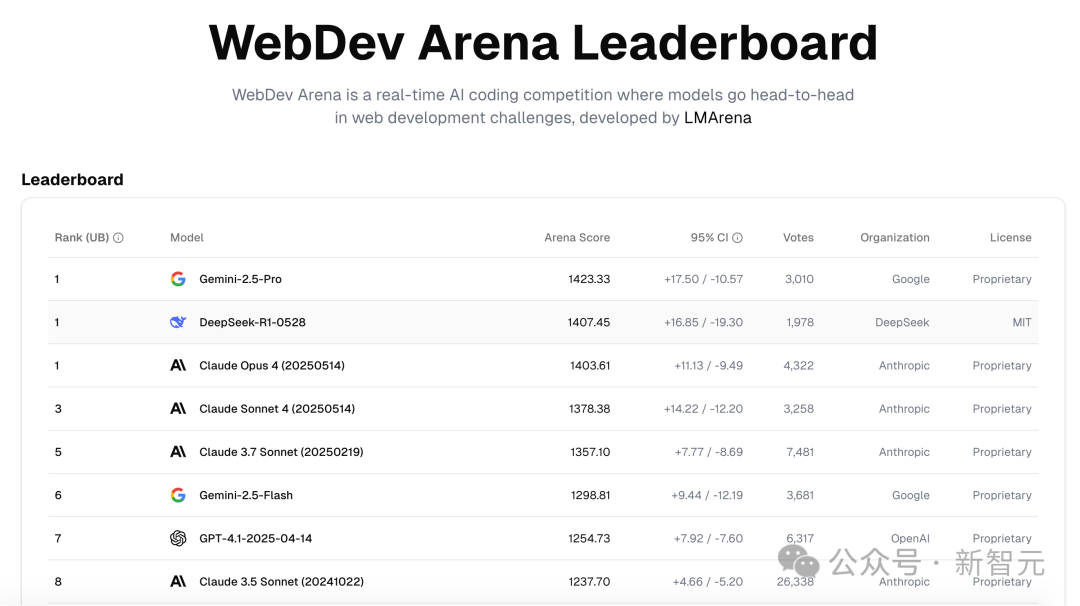Click the arena score 1407.45

point(589,322)
